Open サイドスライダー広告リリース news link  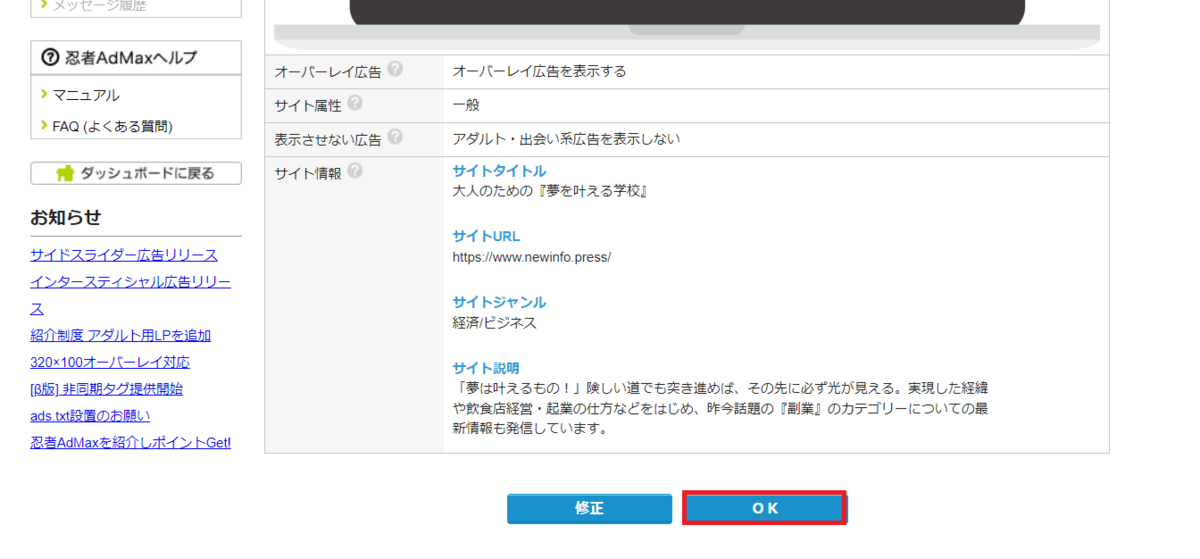click(124, 255)
